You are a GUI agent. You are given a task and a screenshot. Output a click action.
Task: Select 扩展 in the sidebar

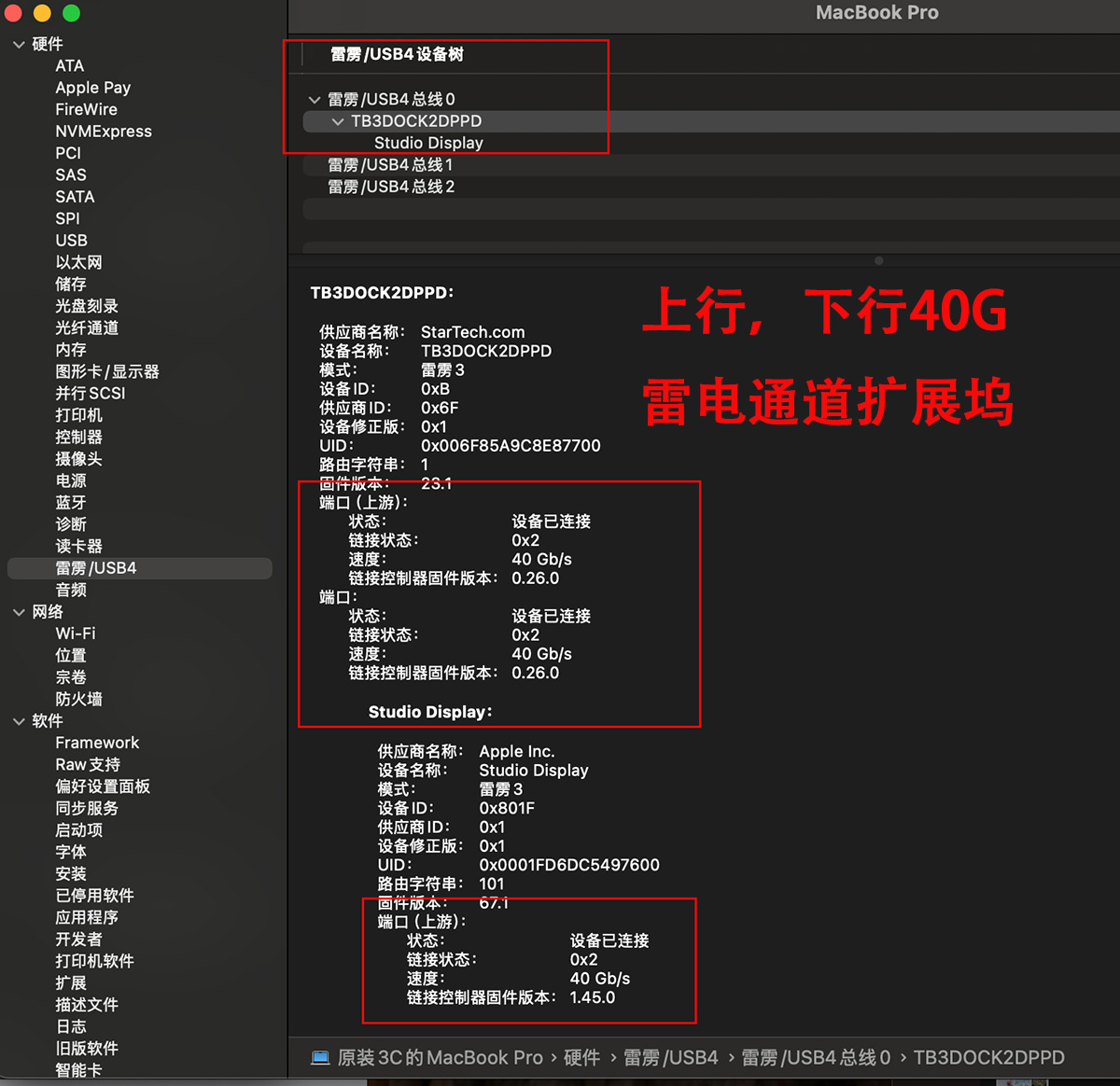tap(71, 983)
